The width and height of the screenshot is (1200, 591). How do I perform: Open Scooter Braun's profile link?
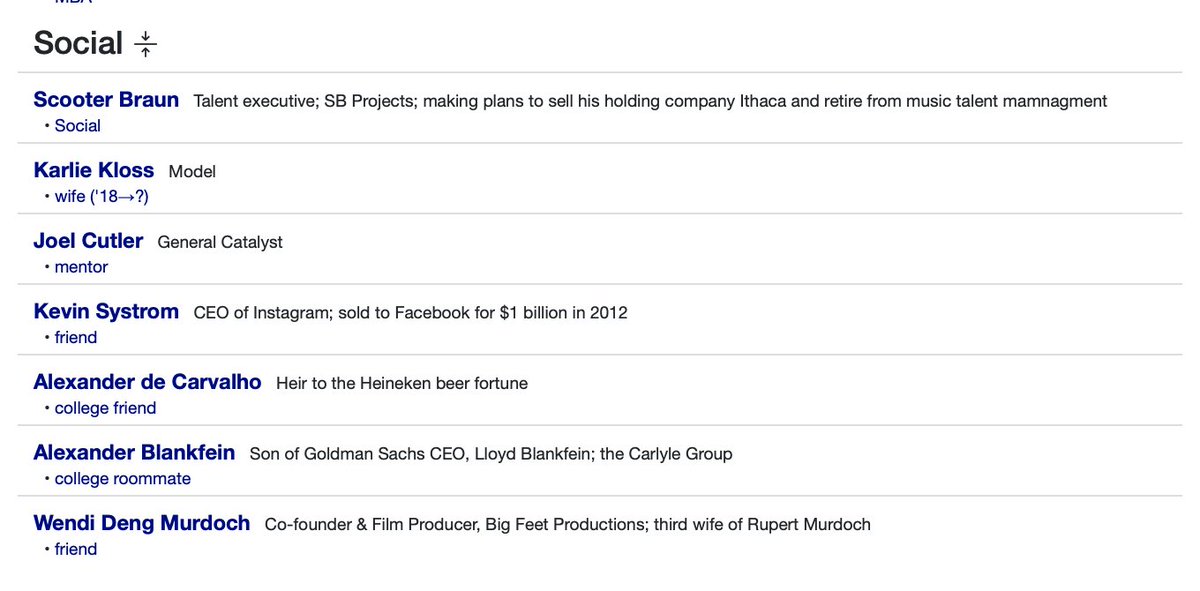point(106,100)
